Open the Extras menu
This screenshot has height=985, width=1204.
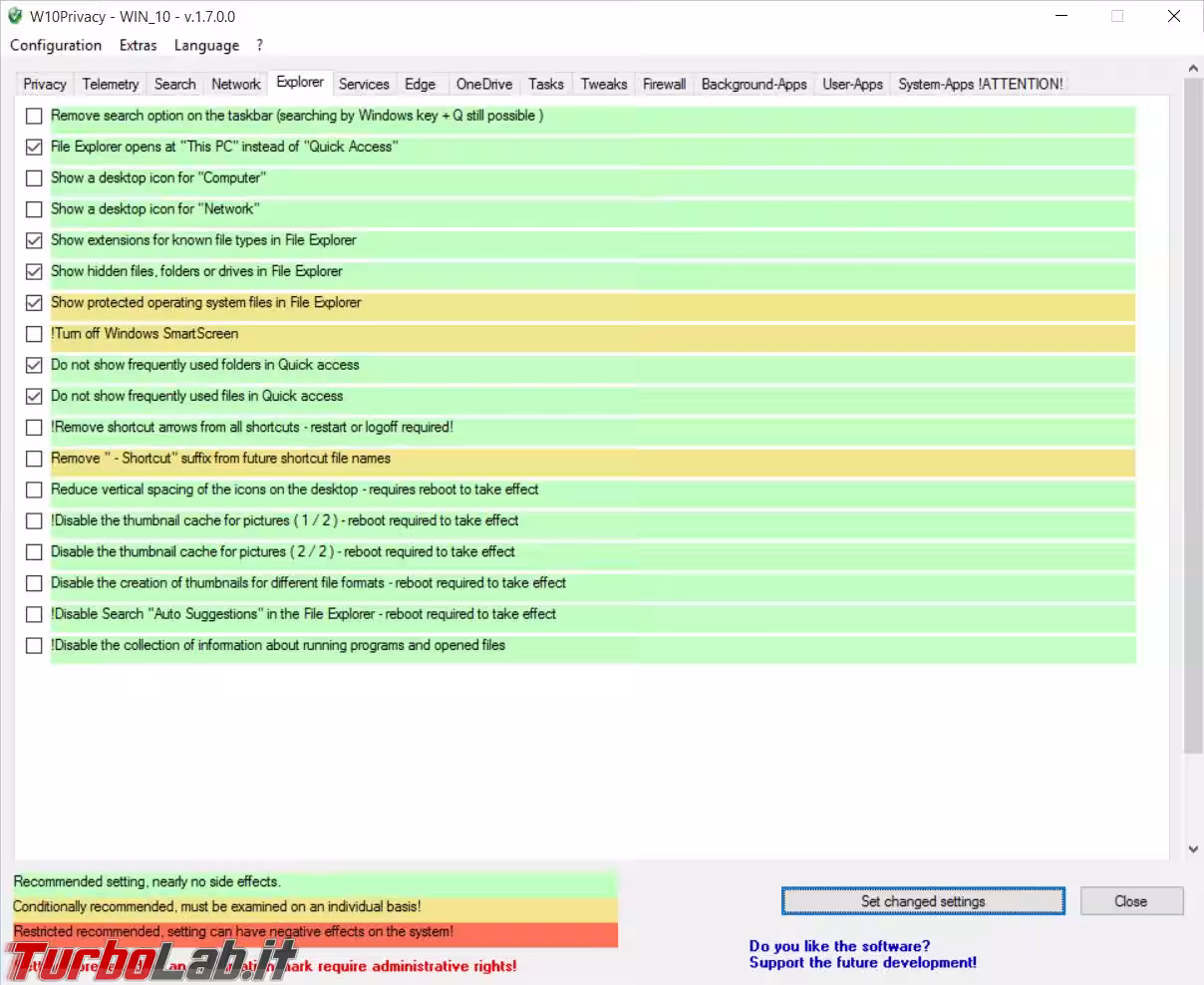[x=138, y=45]
